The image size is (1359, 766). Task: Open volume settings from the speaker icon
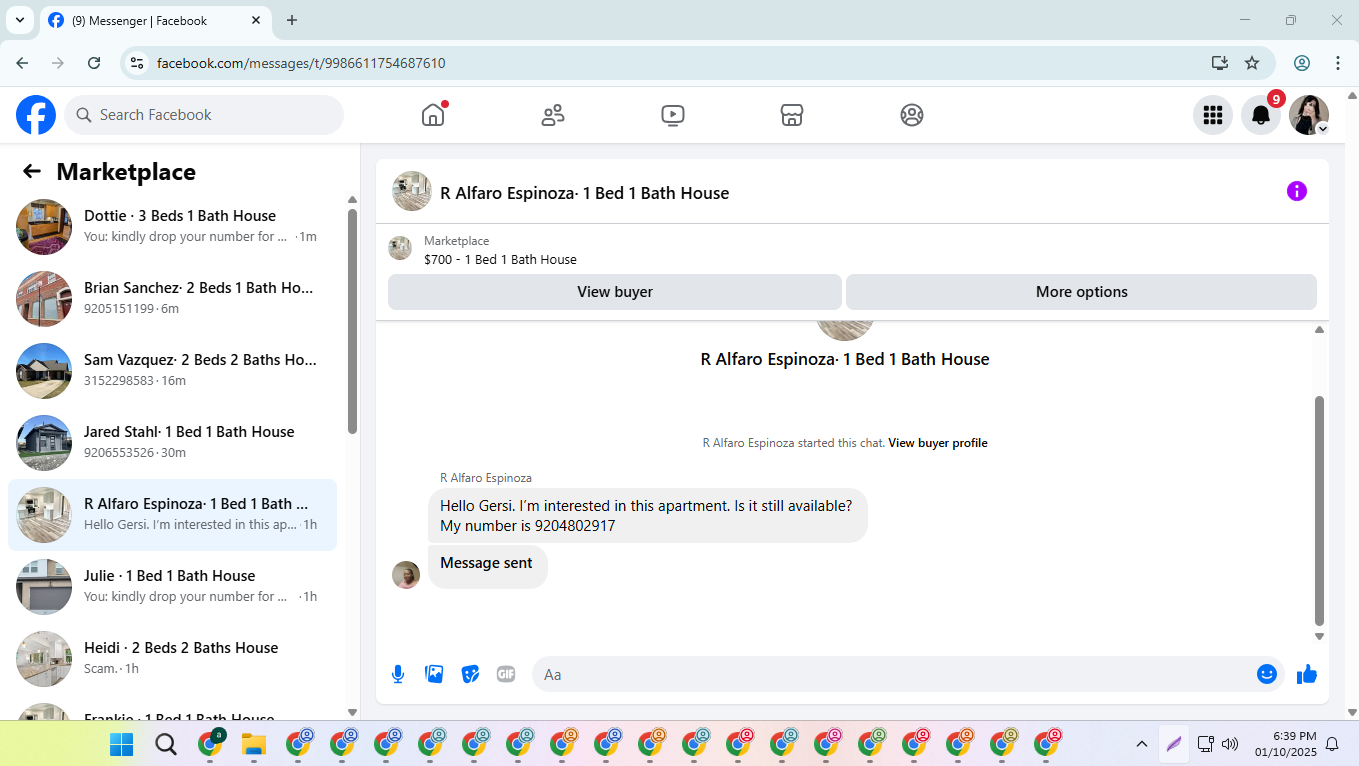[1230, 744]
